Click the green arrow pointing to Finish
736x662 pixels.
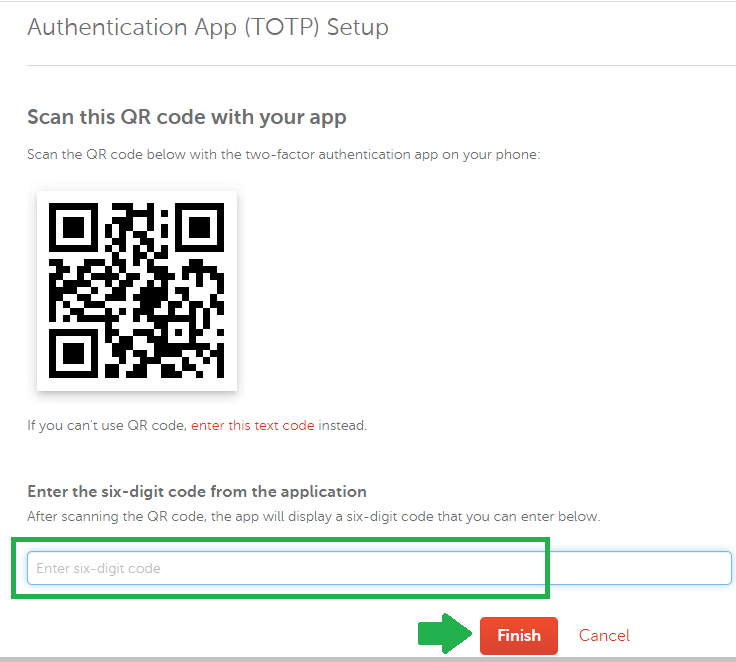coord(445,634)
